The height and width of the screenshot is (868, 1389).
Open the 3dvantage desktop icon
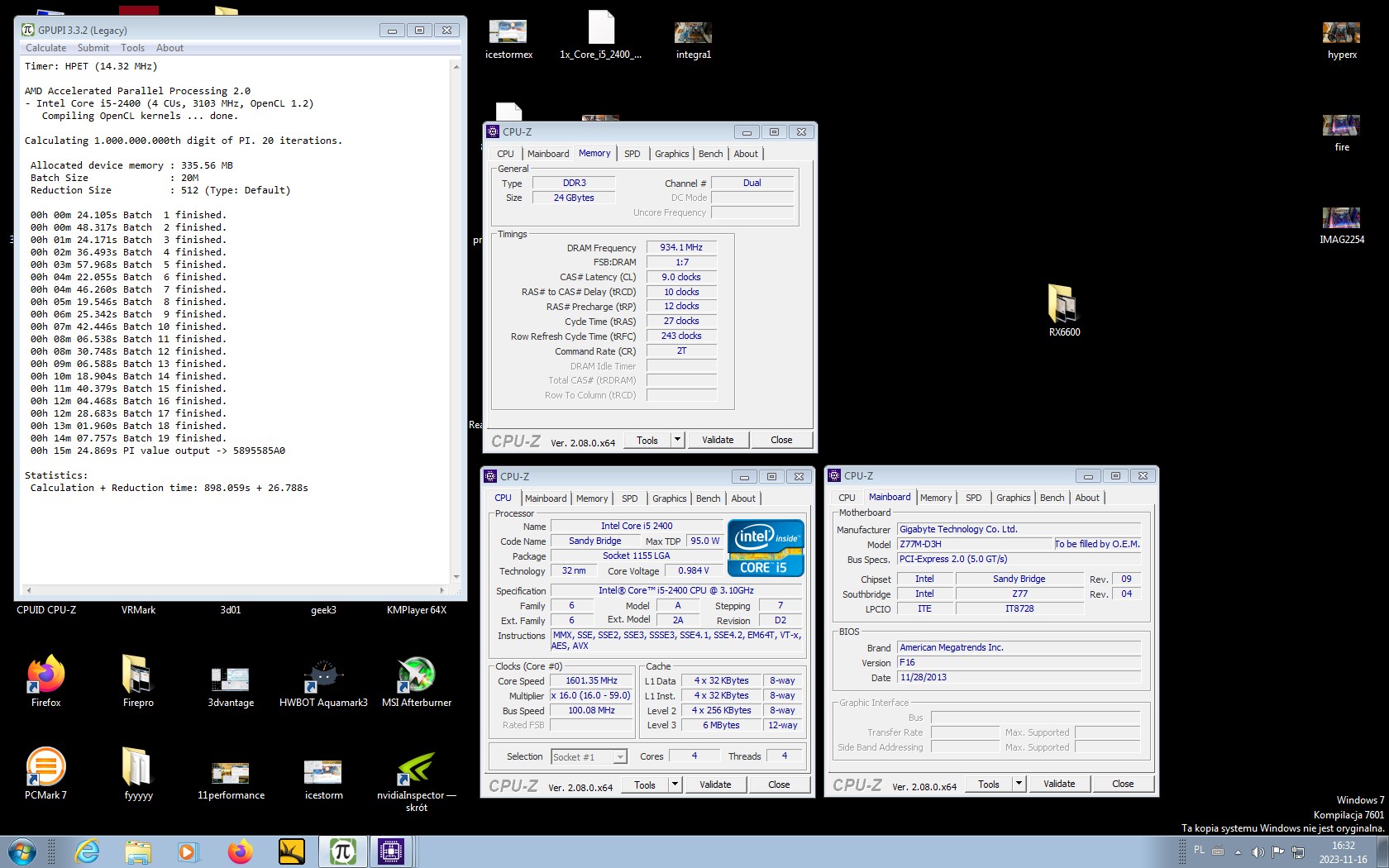pos(231,680)
